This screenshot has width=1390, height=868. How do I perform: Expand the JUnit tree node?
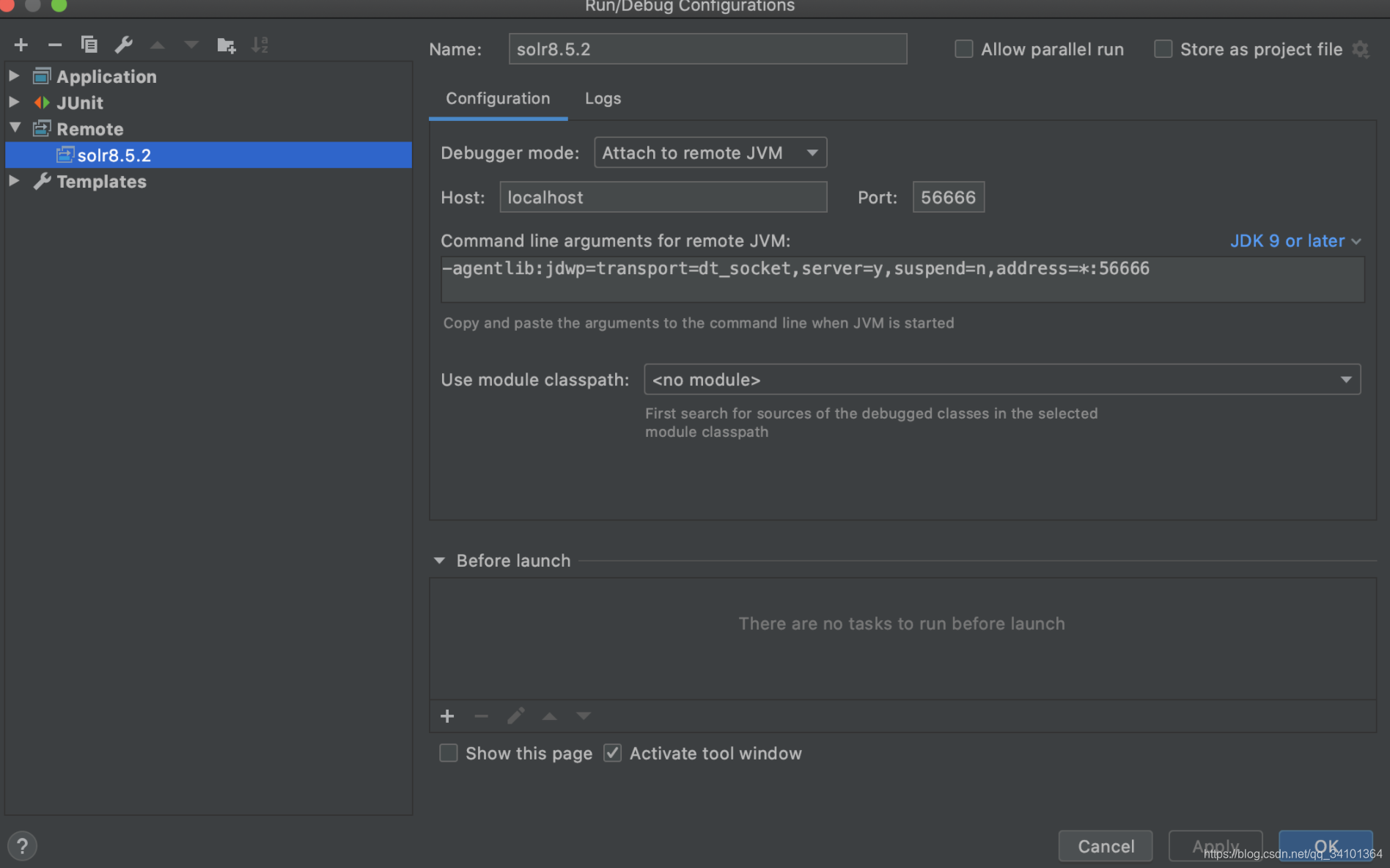tap(14, 102)
